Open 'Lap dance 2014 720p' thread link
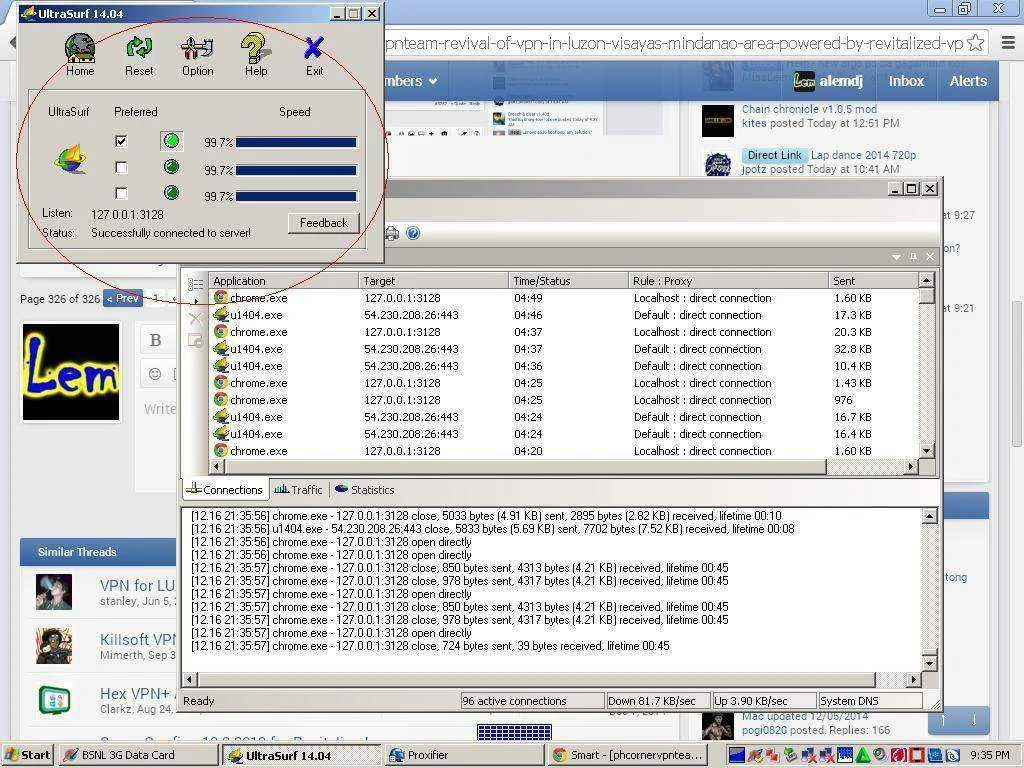The width and height of the screenshot is (1024, 768). click(x=863, y=155)
